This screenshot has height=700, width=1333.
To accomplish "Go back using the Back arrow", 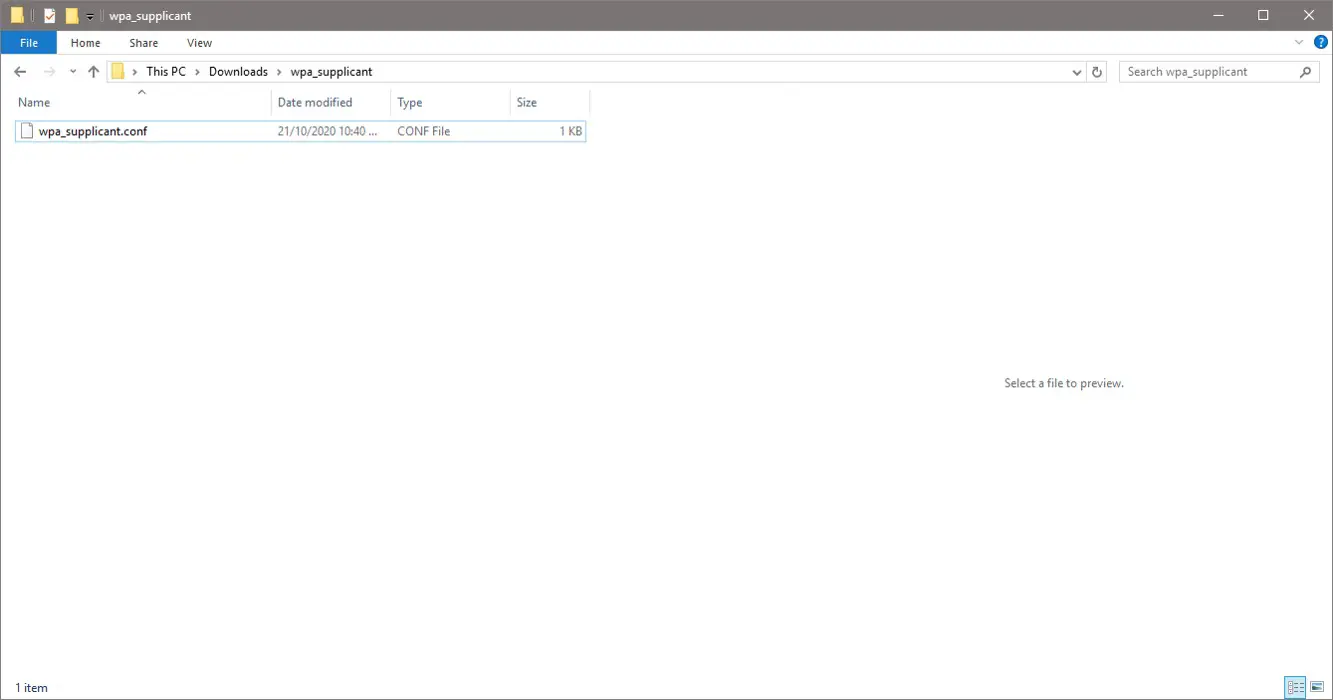I will tap(20, 72).
